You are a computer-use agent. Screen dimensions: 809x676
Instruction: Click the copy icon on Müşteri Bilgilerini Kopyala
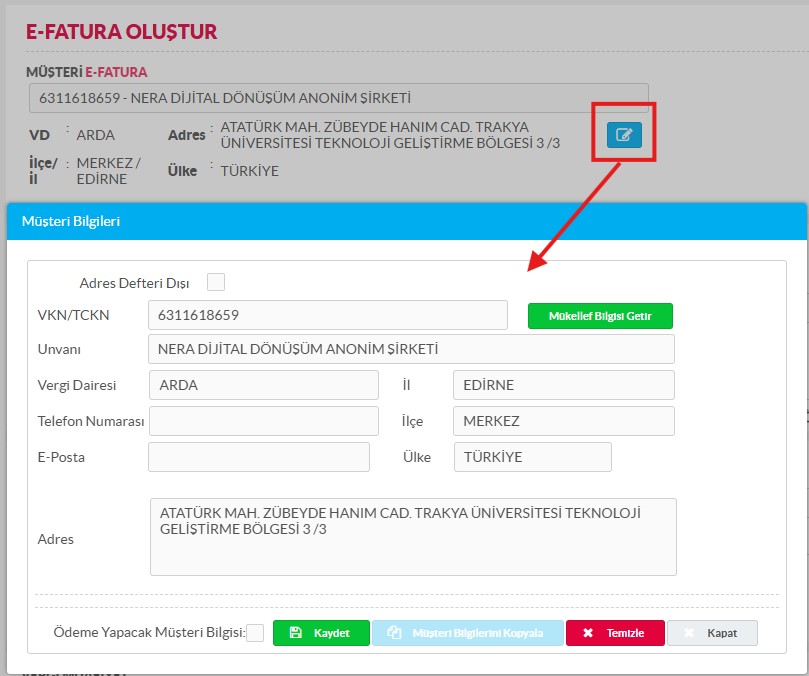coord(394,633)
